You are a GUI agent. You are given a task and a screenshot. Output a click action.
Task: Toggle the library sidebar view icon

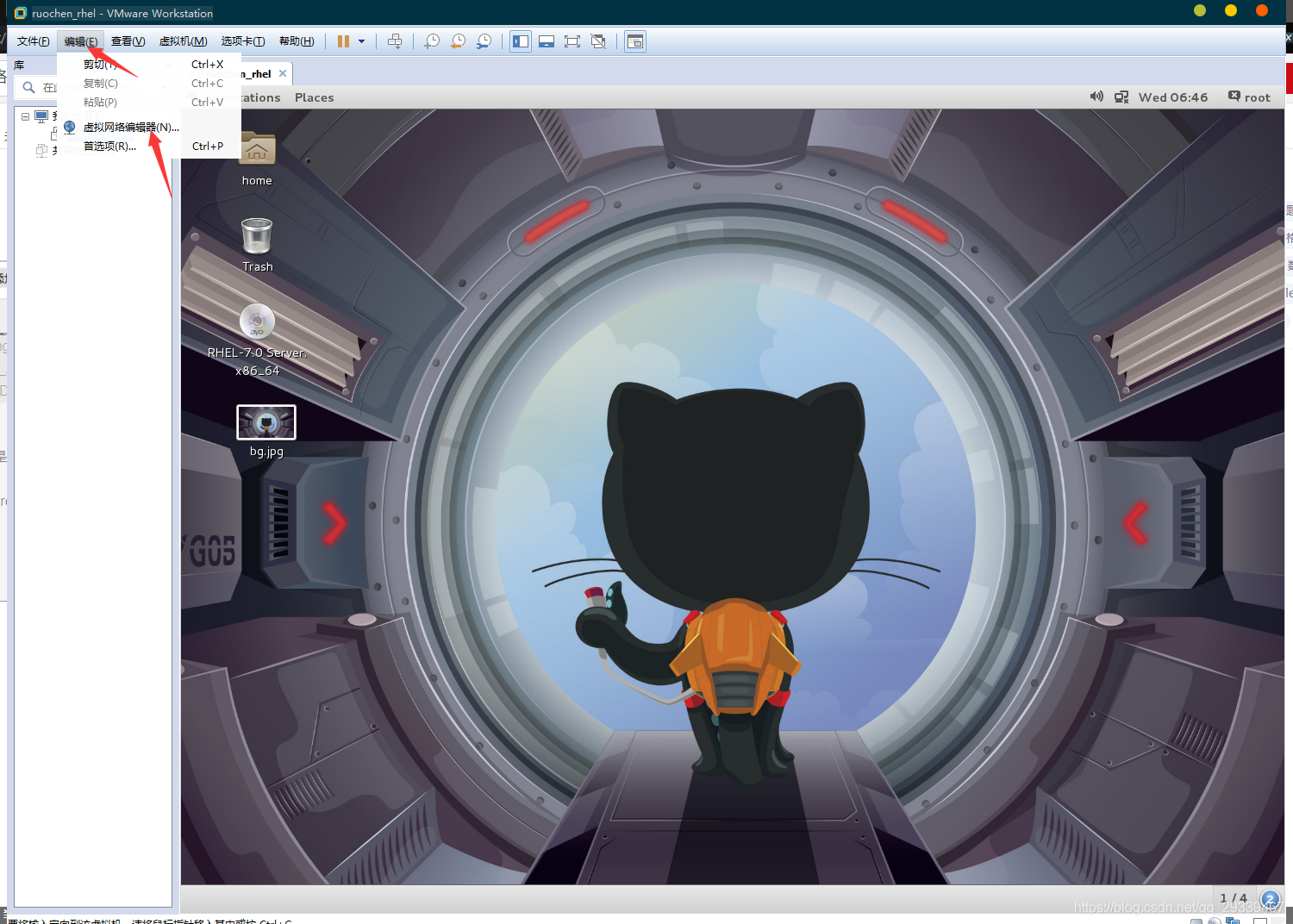521,41
